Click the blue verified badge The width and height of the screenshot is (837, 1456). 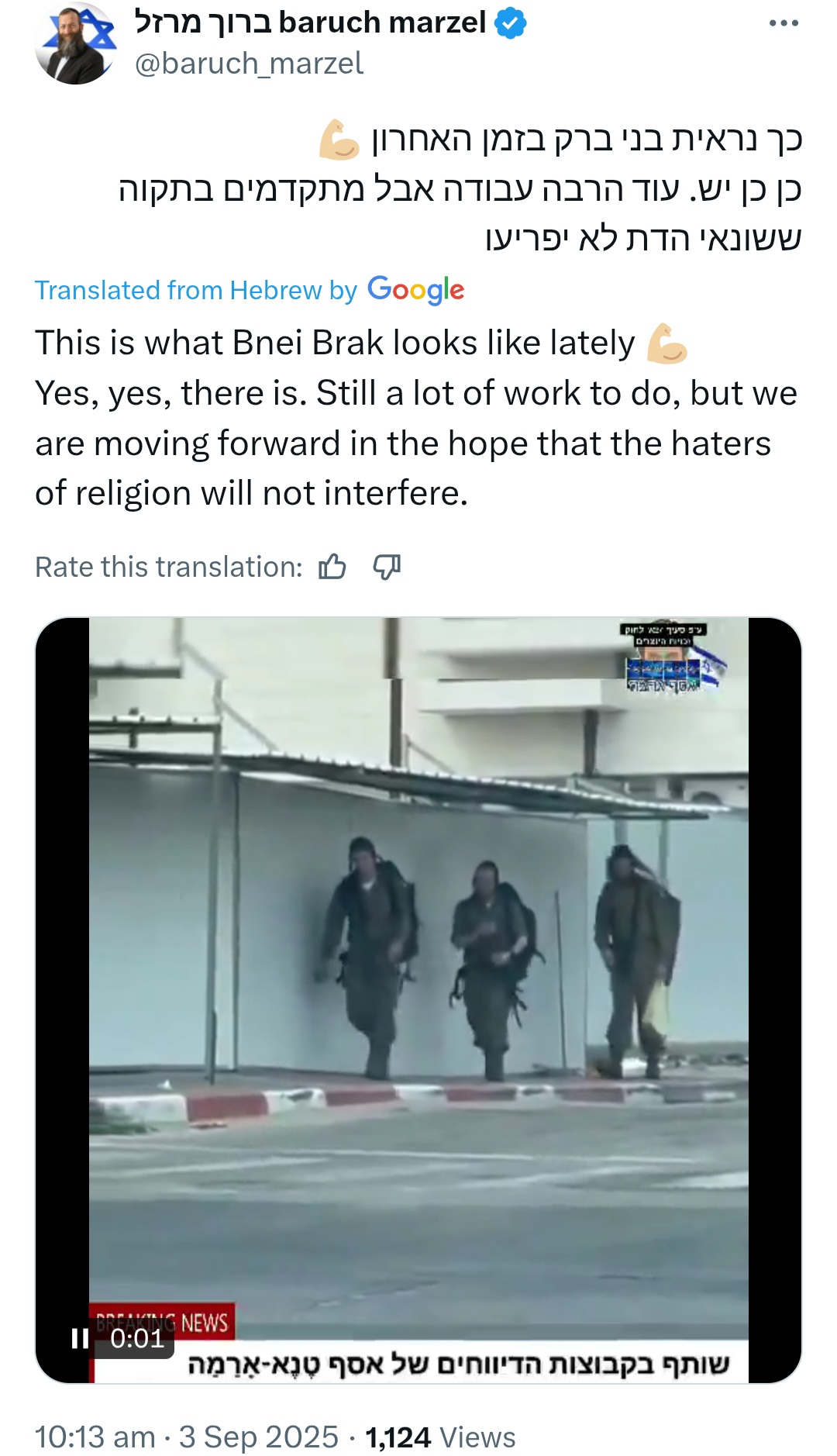(x=511, y=24)
